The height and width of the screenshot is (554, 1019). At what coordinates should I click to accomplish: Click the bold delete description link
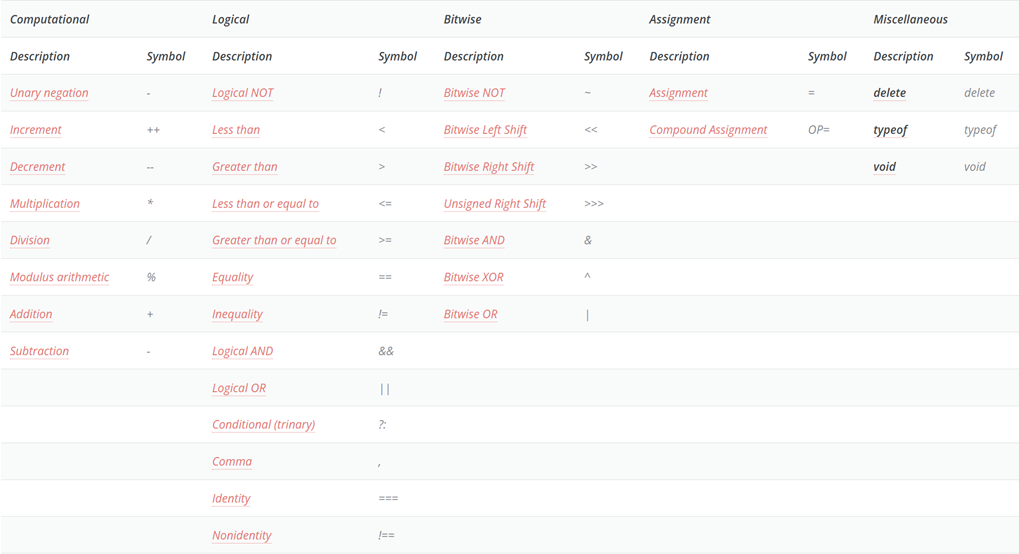click(889, 93)
